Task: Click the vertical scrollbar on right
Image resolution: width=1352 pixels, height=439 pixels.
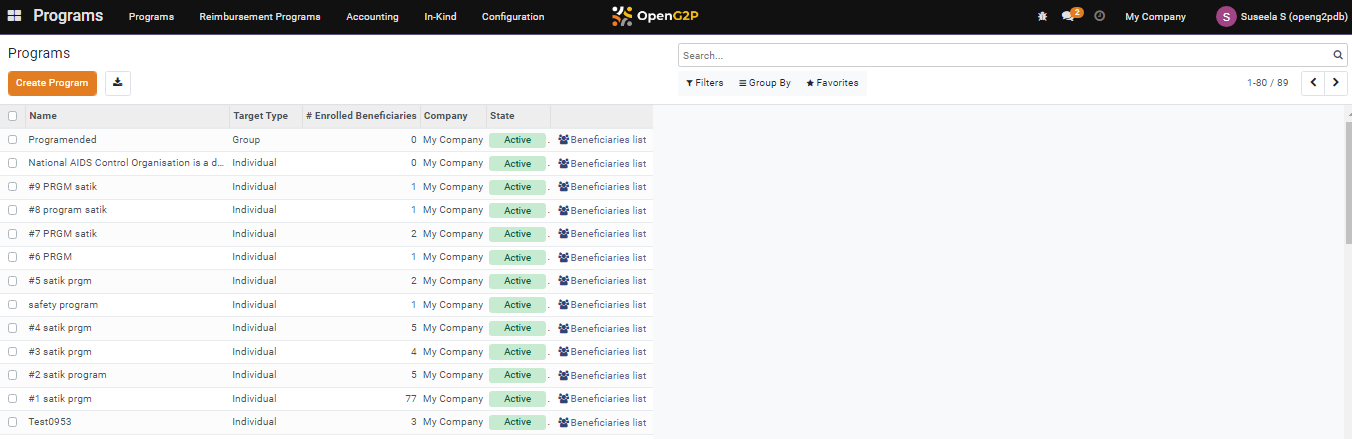Action: click(1347, 180)
